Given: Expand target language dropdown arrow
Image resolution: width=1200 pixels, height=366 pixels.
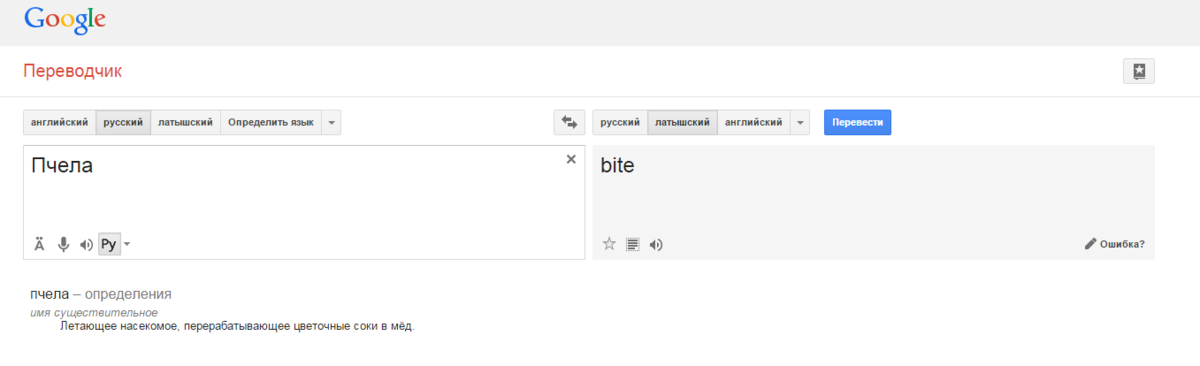Looking at the screenshot, I should tap(800, 122).
